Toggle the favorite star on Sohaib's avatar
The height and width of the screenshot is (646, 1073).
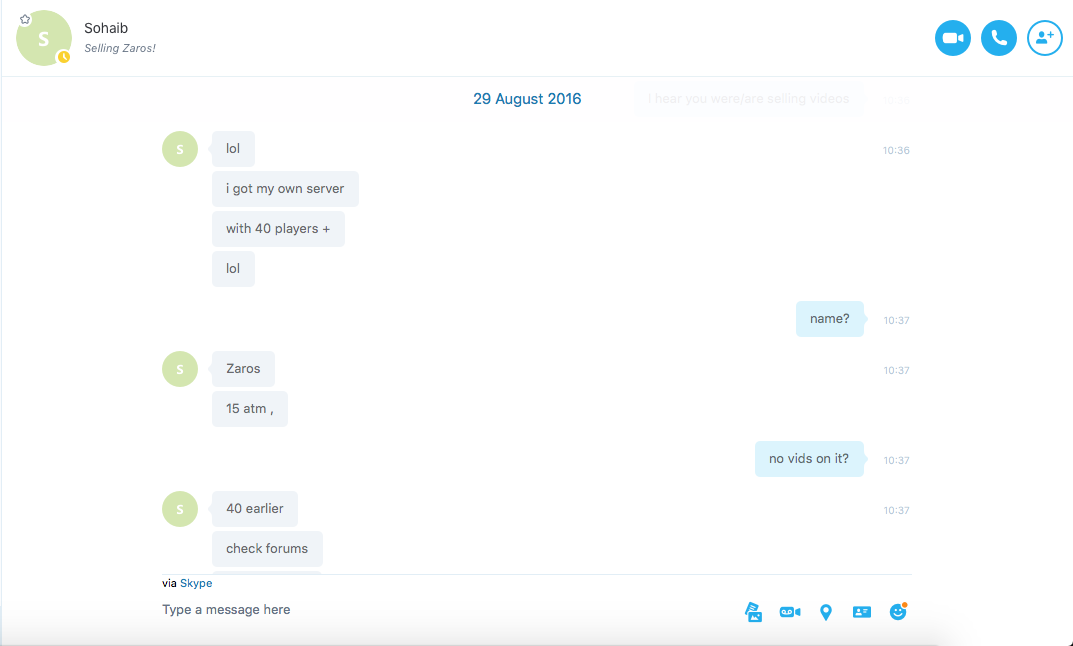point(25,19)
